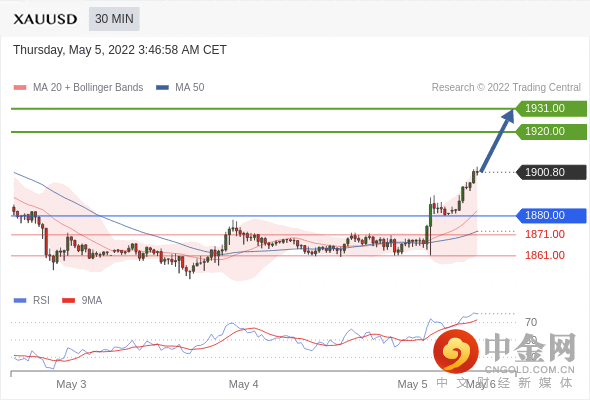The width and height of the screenshot is (590, 401).
Task: Click the May 5 date axis label
Action: click(x=412, y=384)
